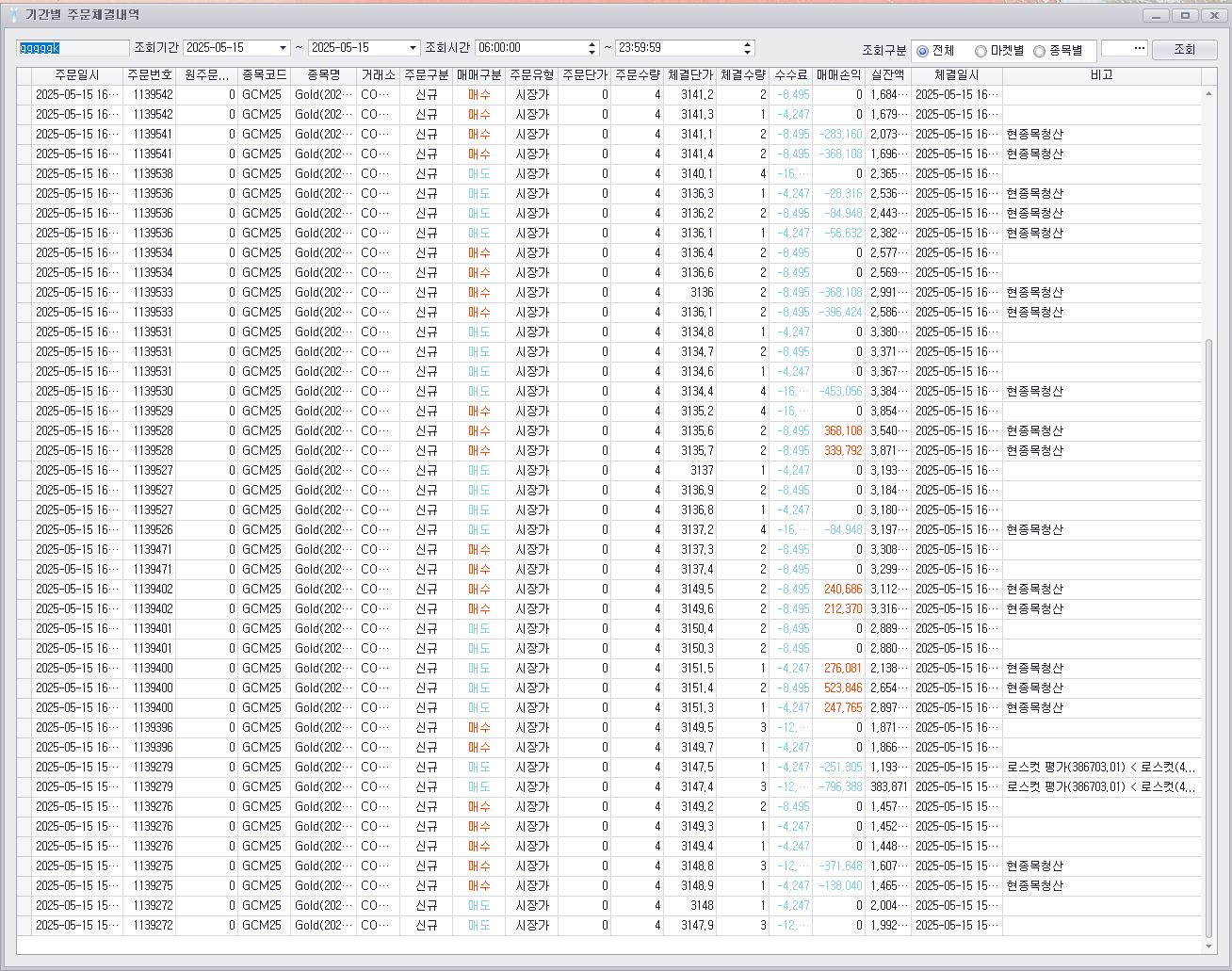The image size is (1232, 971).
Task: Click the 비고 column header
Action: (1102, 75)
